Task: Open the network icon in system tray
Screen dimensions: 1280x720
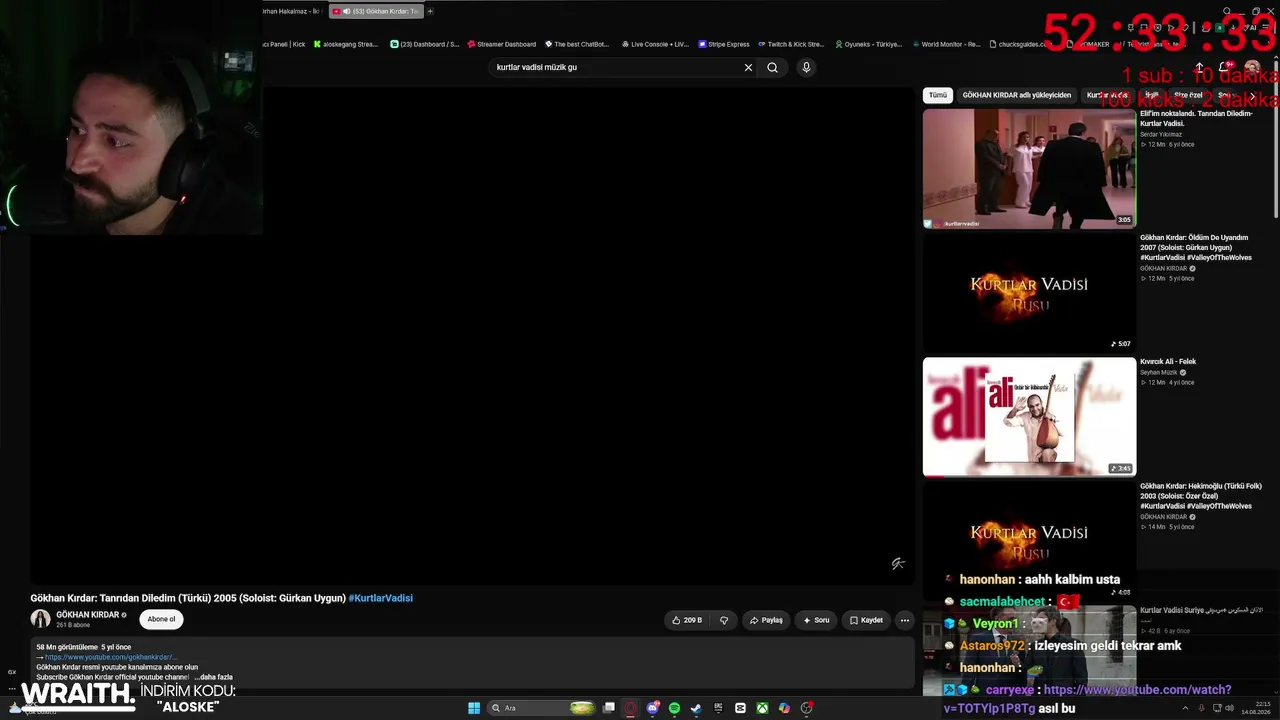Action: click(1216, 708)
